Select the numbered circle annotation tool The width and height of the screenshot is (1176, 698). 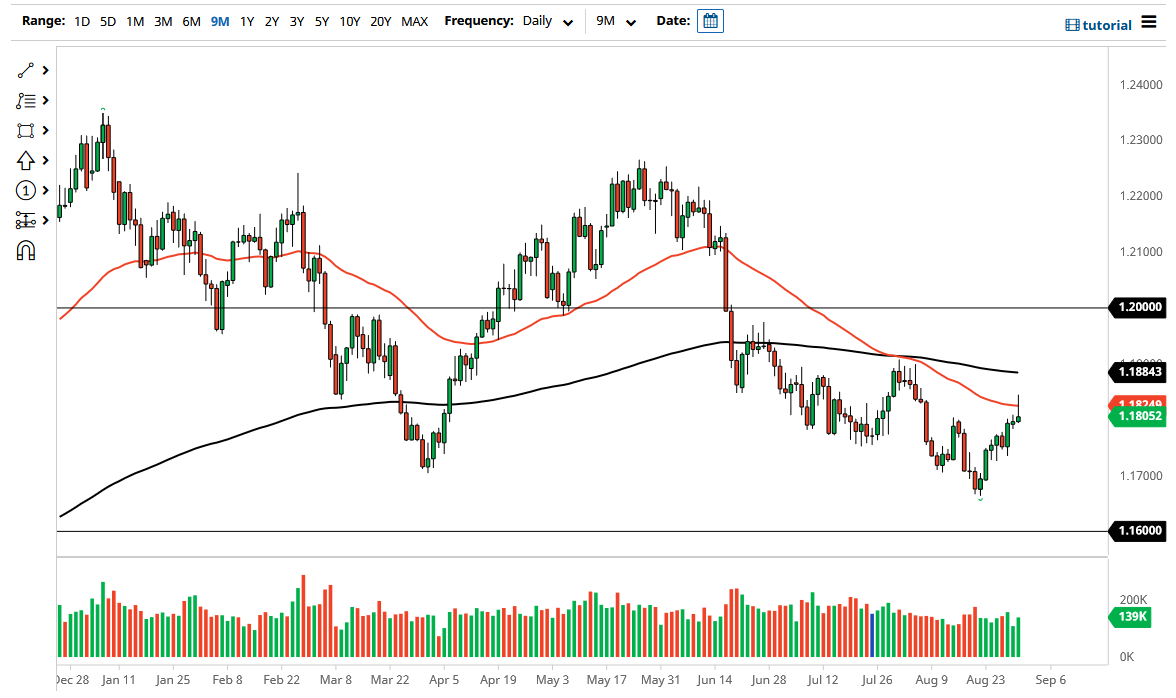[26, 190]
